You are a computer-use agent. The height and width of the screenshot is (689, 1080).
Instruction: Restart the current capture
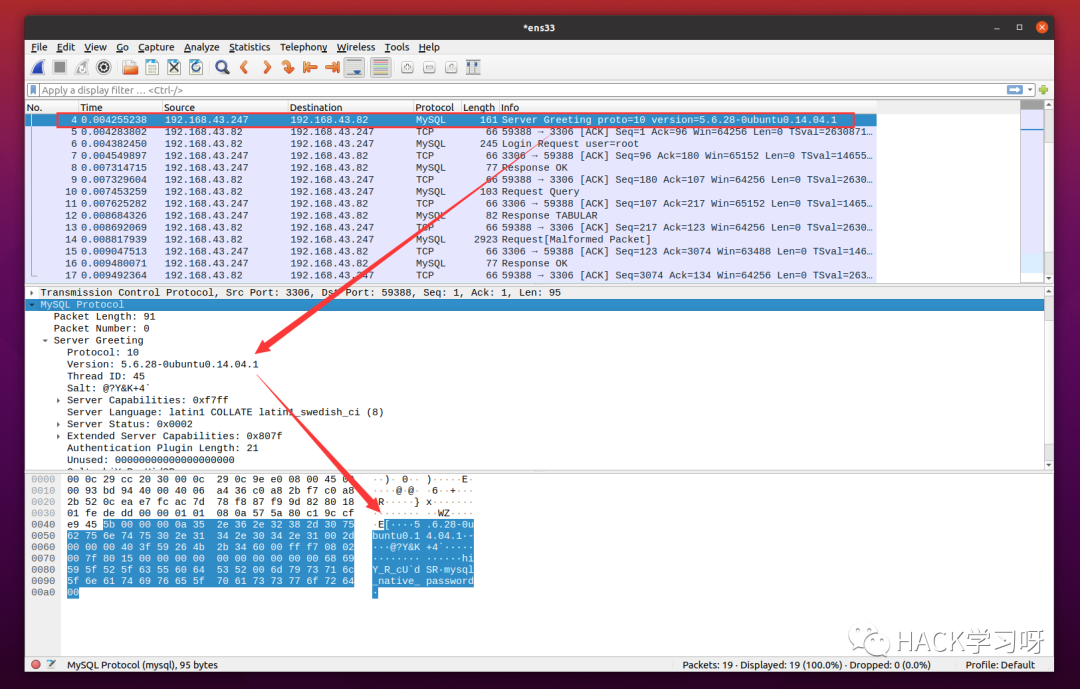(x=82, y=68)
